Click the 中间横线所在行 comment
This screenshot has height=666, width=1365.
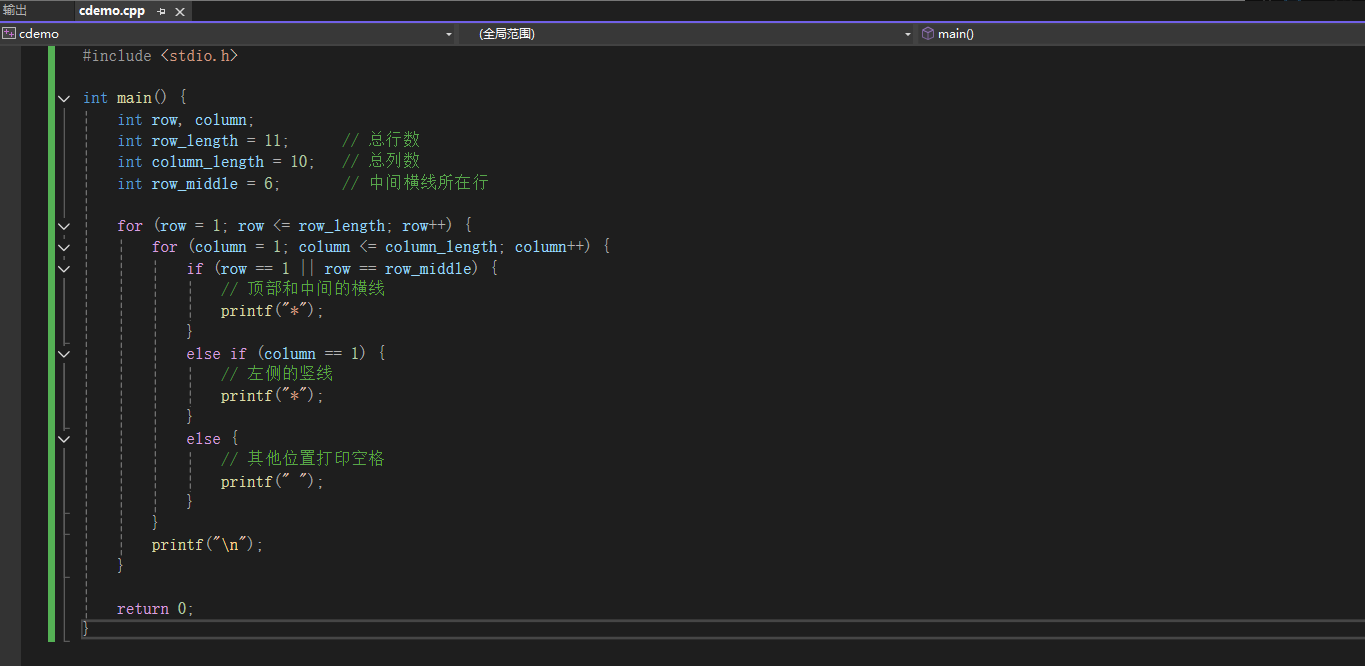click(415, 184)
